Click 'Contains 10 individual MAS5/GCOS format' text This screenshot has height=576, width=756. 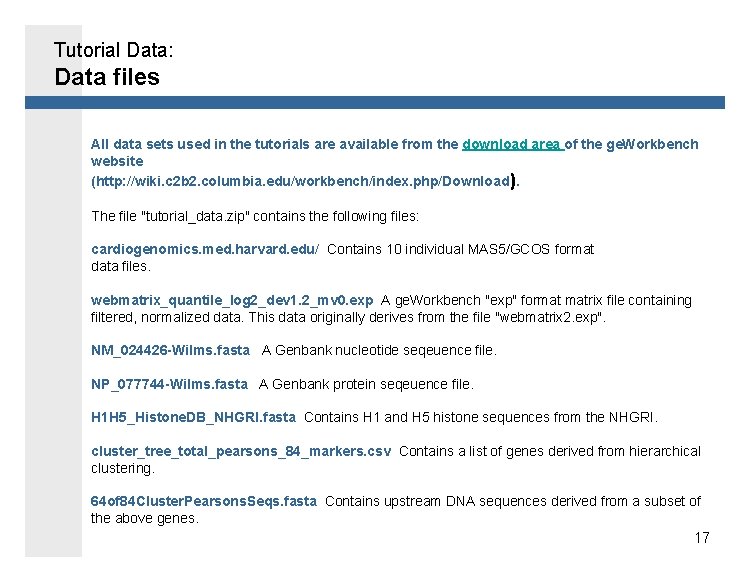point(460,249)
